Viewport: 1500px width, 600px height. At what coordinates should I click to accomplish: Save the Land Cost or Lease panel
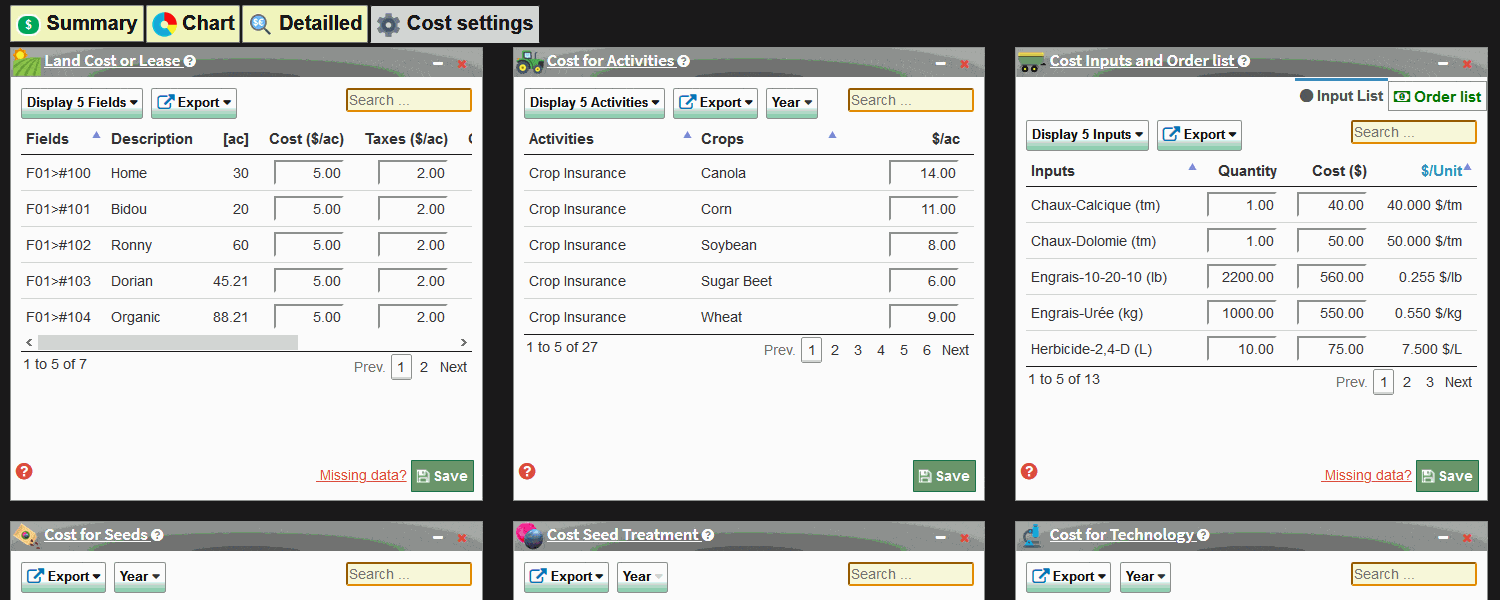coord(442,476)
